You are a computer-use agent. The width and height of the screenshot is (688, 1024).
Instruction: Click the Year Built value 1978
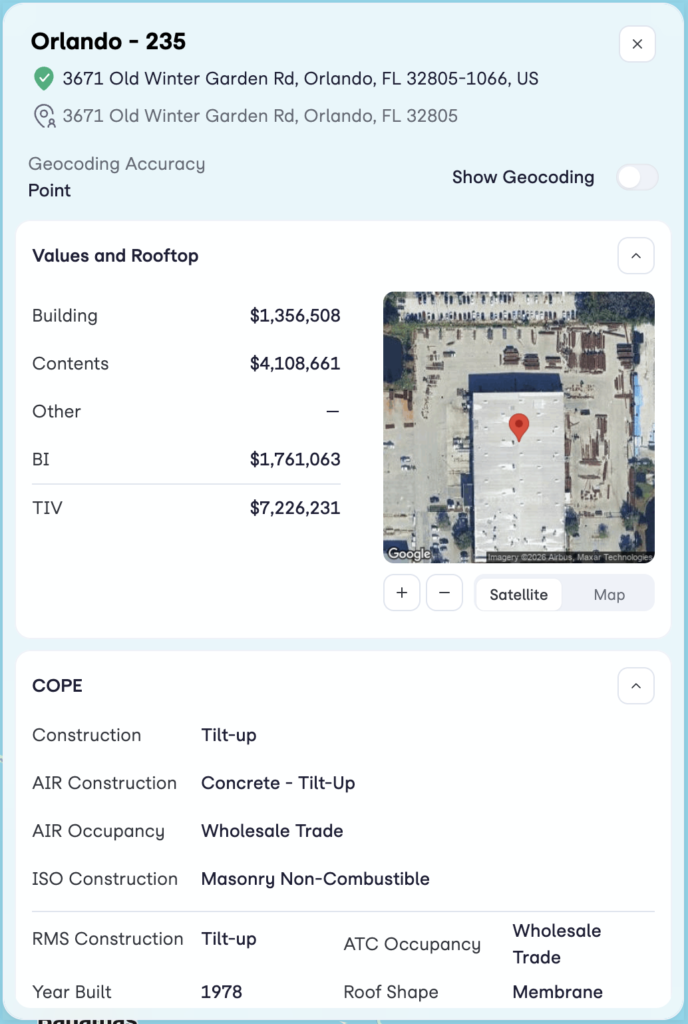click(221, 991)
